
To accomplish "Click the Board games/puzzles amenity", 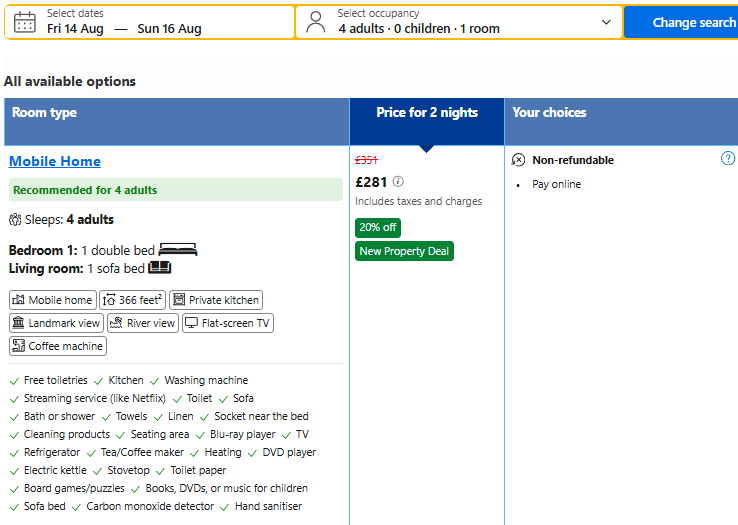I will click(74, 488).
